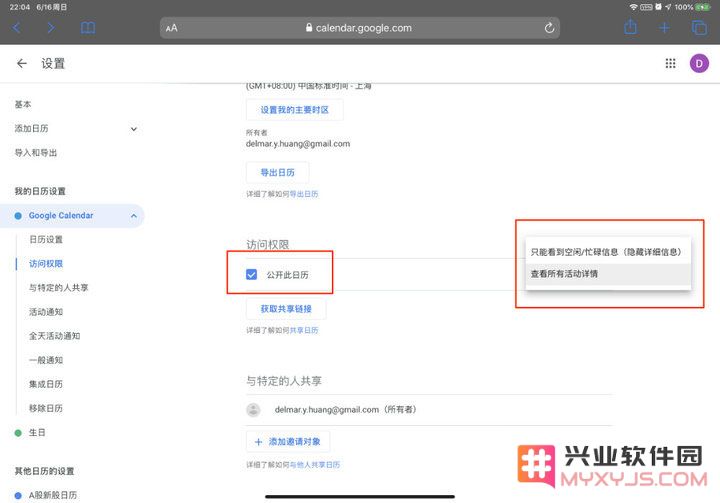The width and height of the screenshot is (720, 503).
Task: Select 基本 in the settings sidebar
Action: point(23,104)
